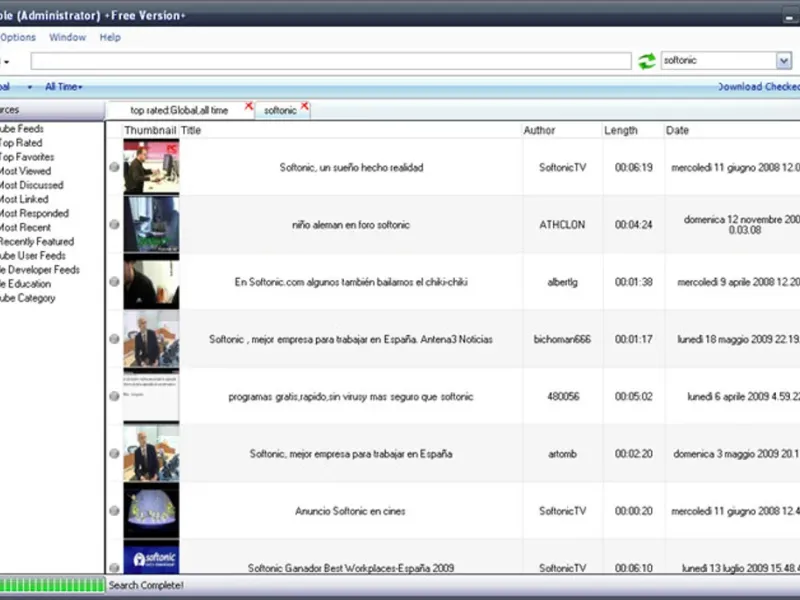Switch to top rated:Global,all time tab

tap(179, 110)
